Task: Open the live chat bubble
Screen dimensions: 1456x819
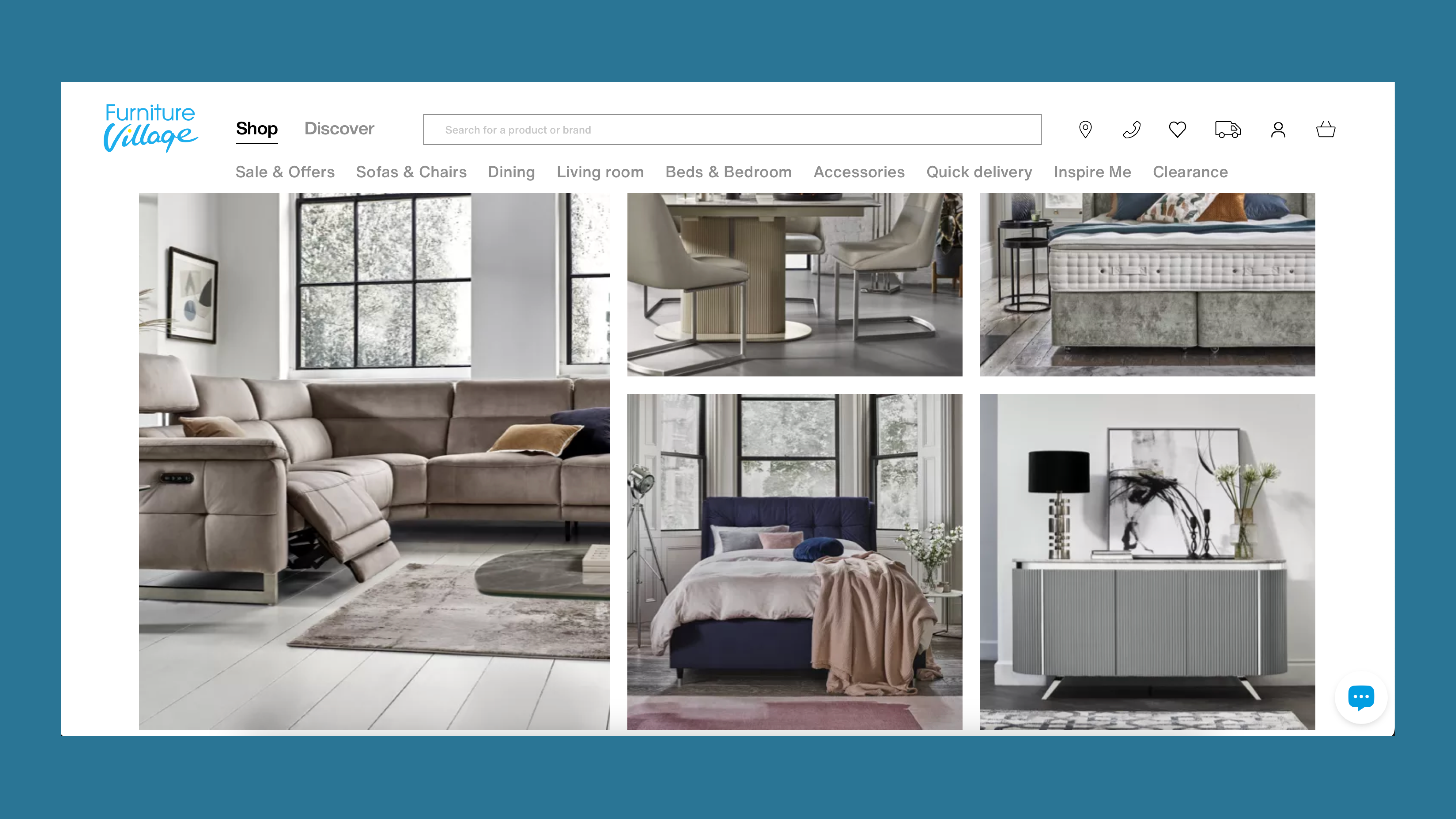Action: (x=1360, y=697)
